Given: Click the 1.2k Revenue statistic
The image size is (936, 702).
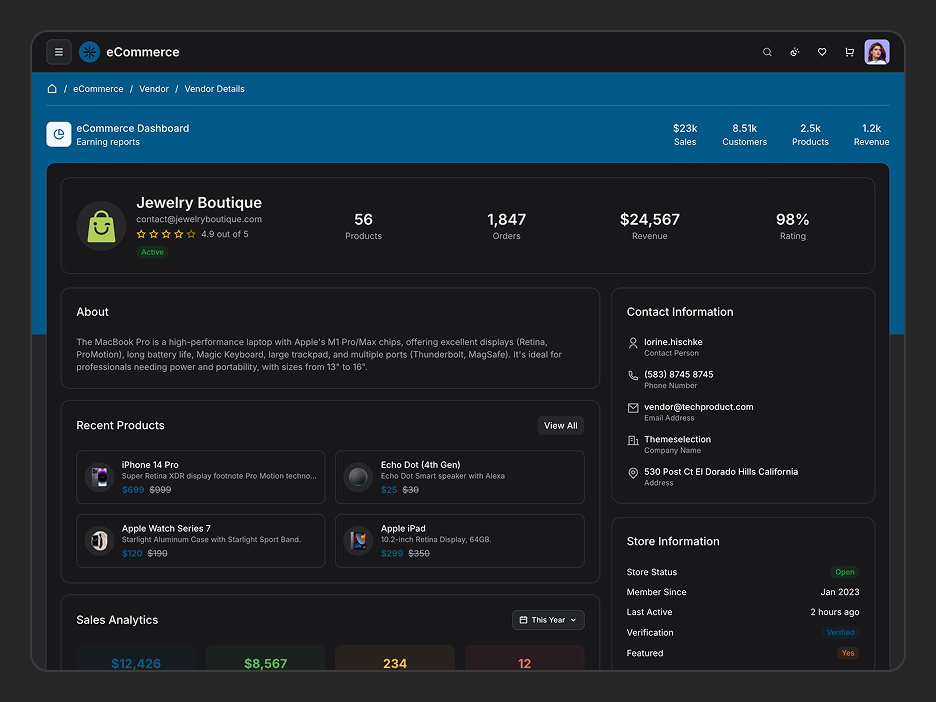Looking at the screenshot, I should click(871, 134).
